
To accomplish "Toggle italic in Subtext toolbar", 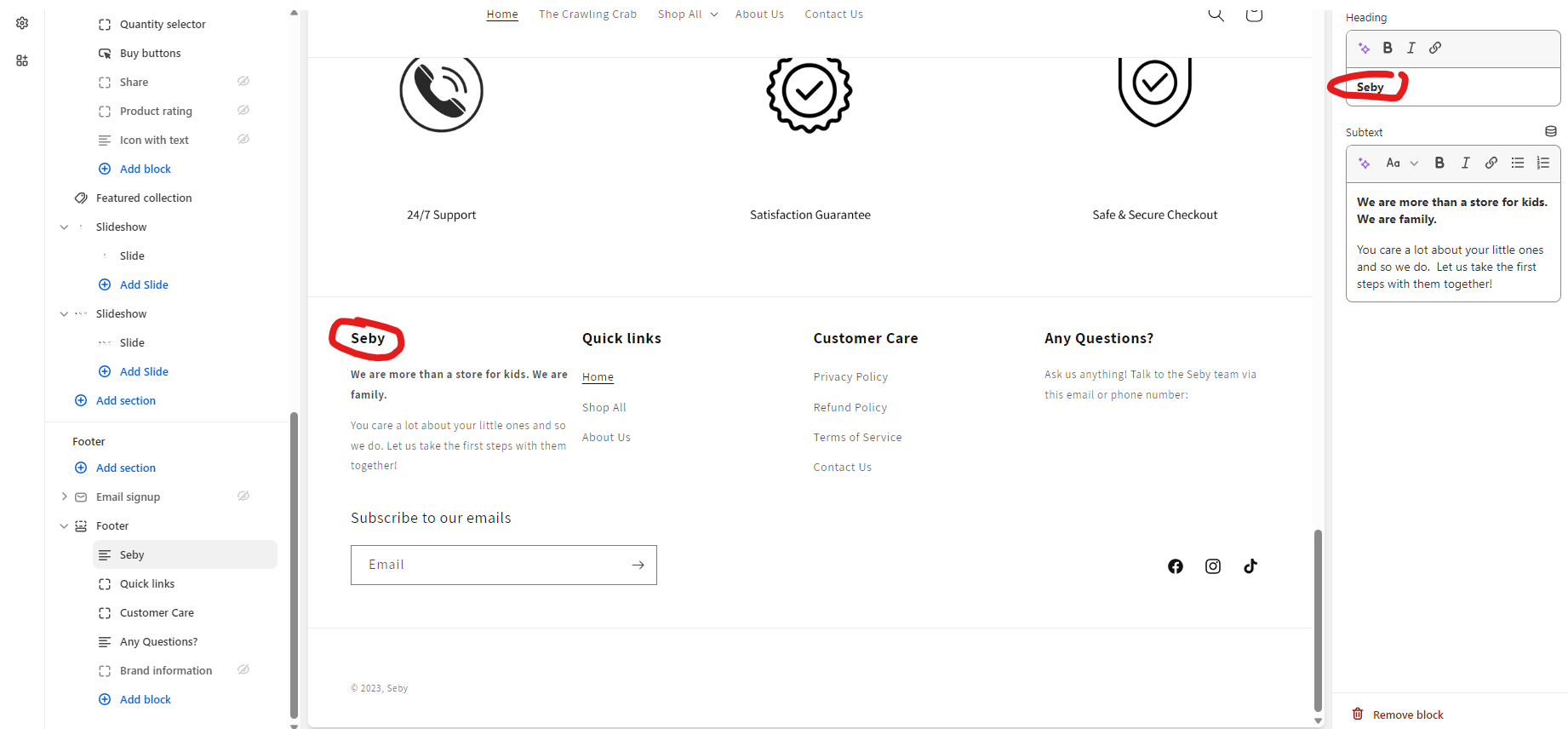I will tap(1465, 163).
